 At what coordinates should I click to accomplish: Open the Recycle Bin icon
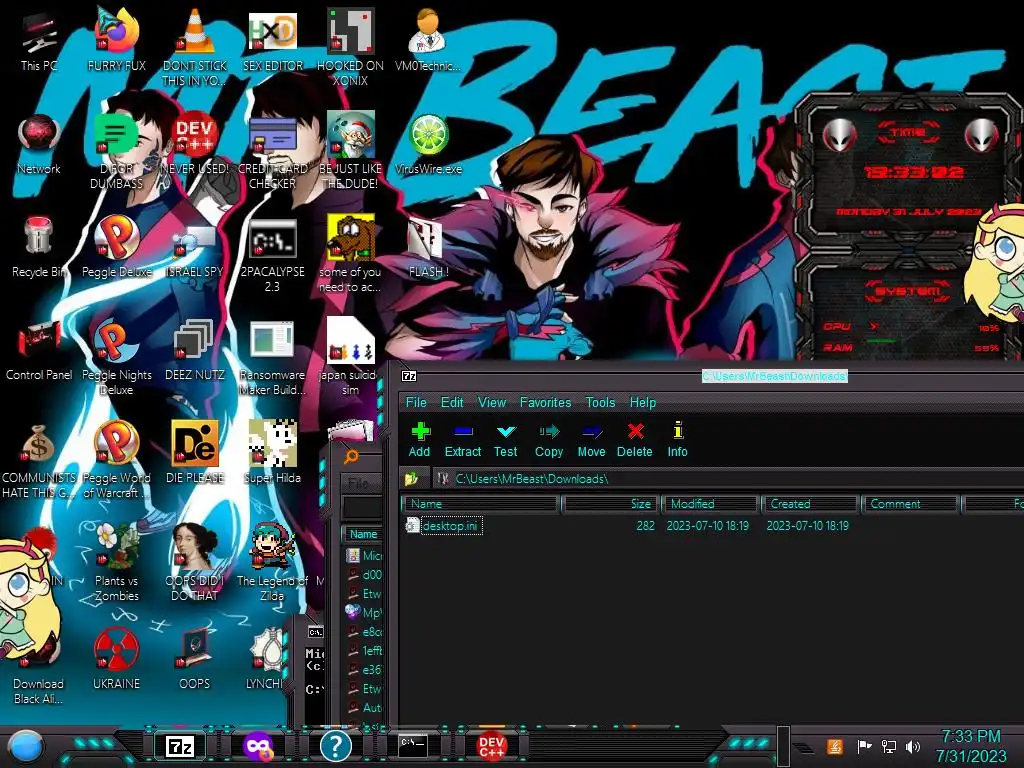[x=39, y=247]
